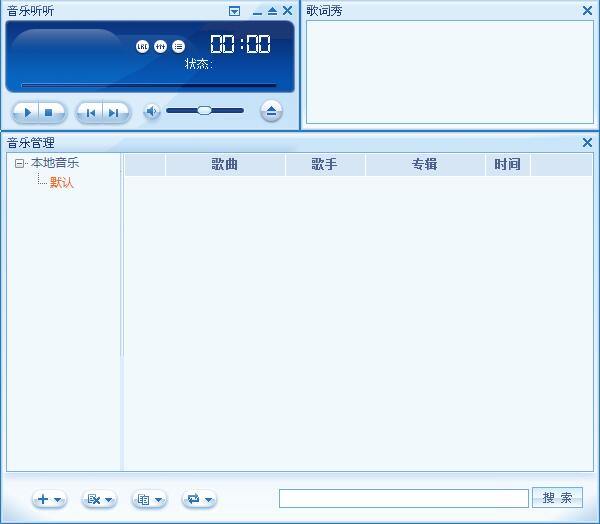Start playback with the play button
Screen dimensions: 600x524
coord(26,113)
